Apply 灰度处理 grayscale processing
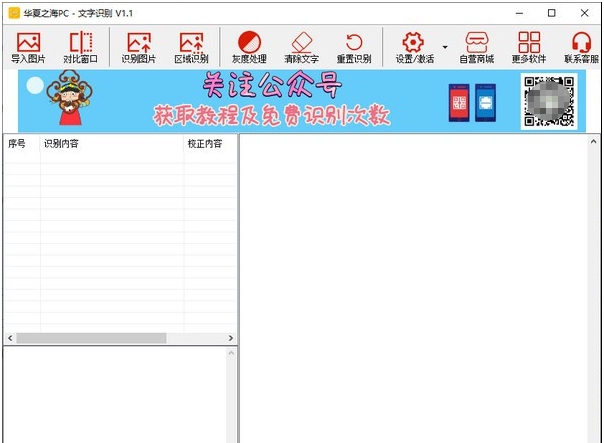 pyautogui.click(x=249, y=47)
